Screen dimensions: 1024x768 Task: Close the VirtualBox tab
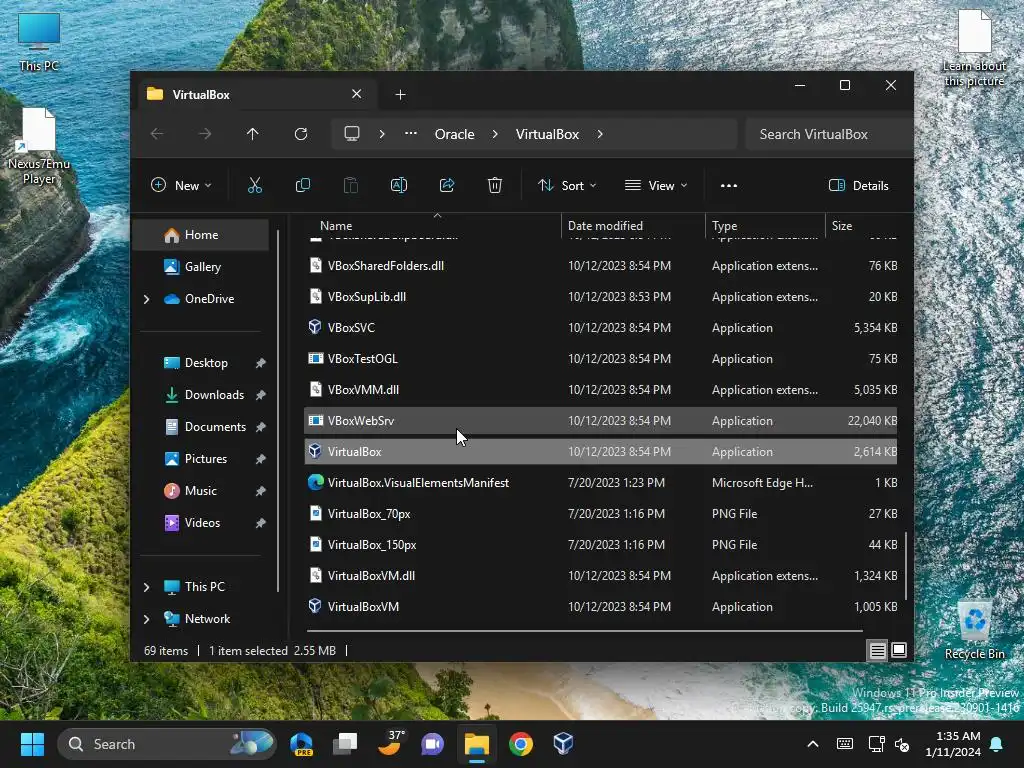(x=357, y=94)
